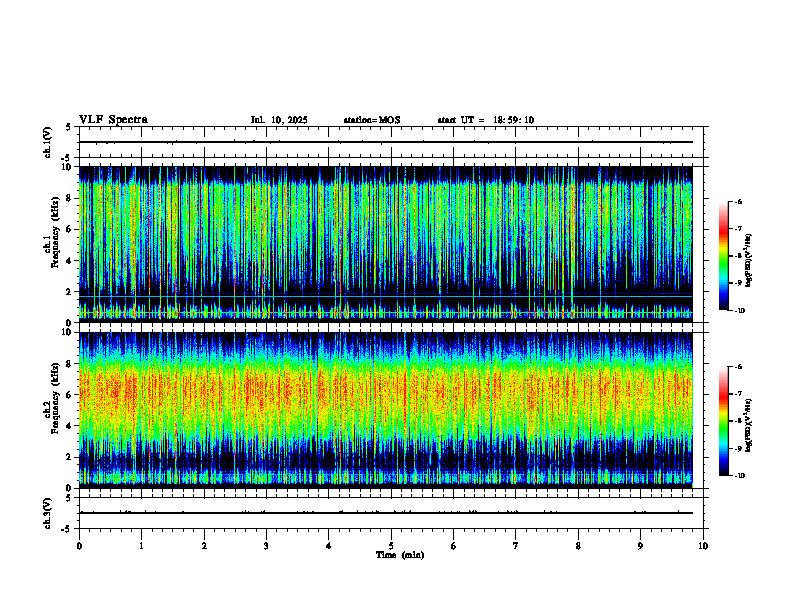Viewport: 792px width, 612px height.
Task: Click the "Time (min)" axis label
Action: [400, 555]
